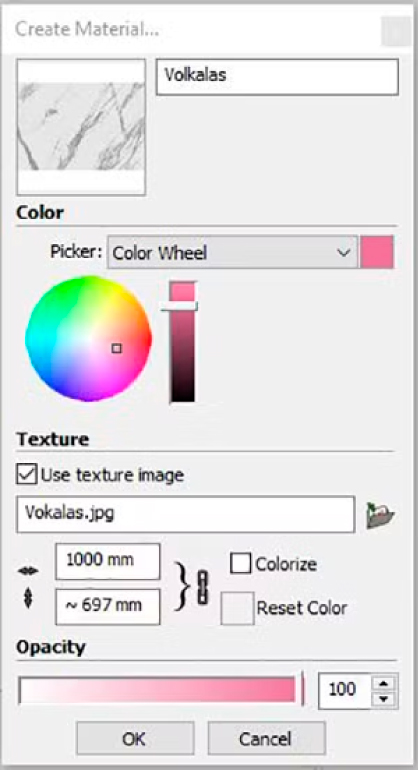Confirm material with OK button
418x770 pixels.
[135, 738]
